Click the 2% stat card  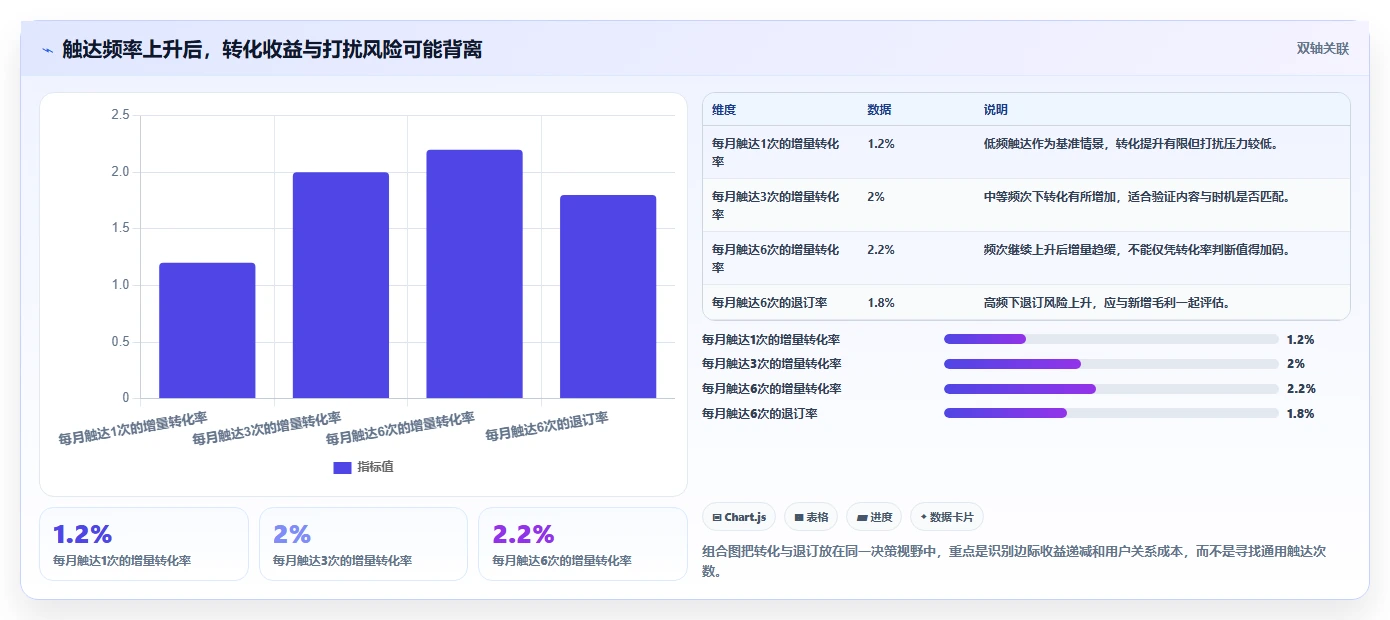coord(363,544)
